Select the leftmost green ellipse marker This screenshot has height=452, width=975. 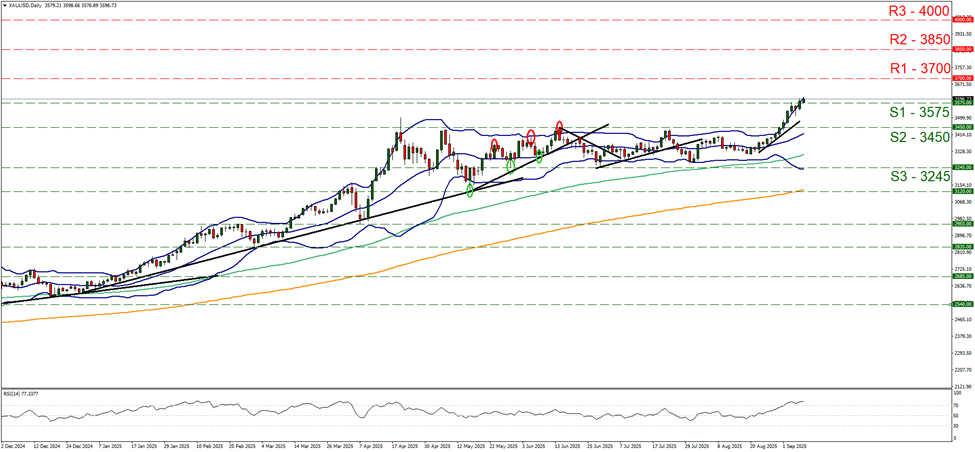470,188
